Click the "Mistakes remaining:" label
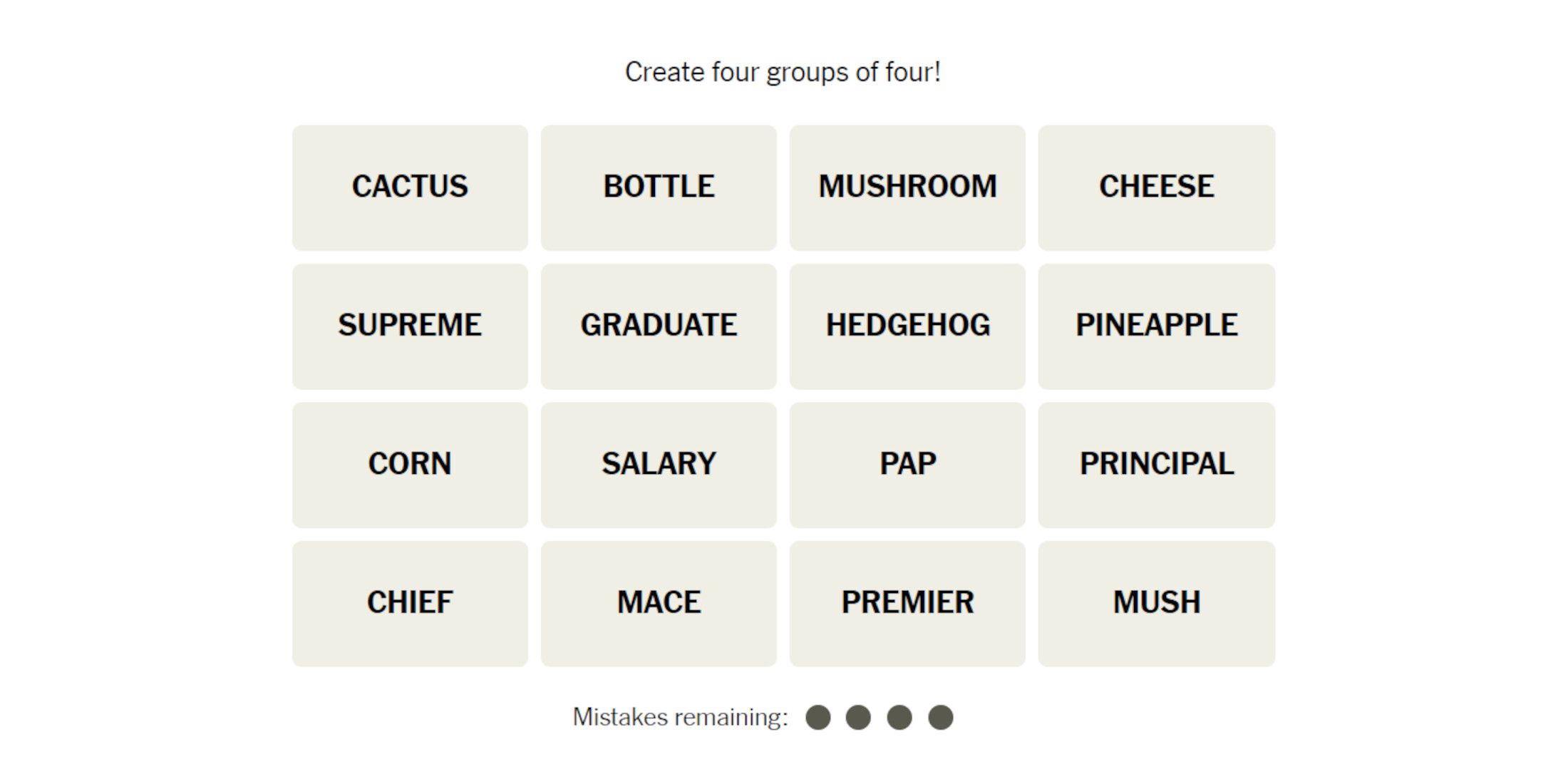 click(680, 717)
